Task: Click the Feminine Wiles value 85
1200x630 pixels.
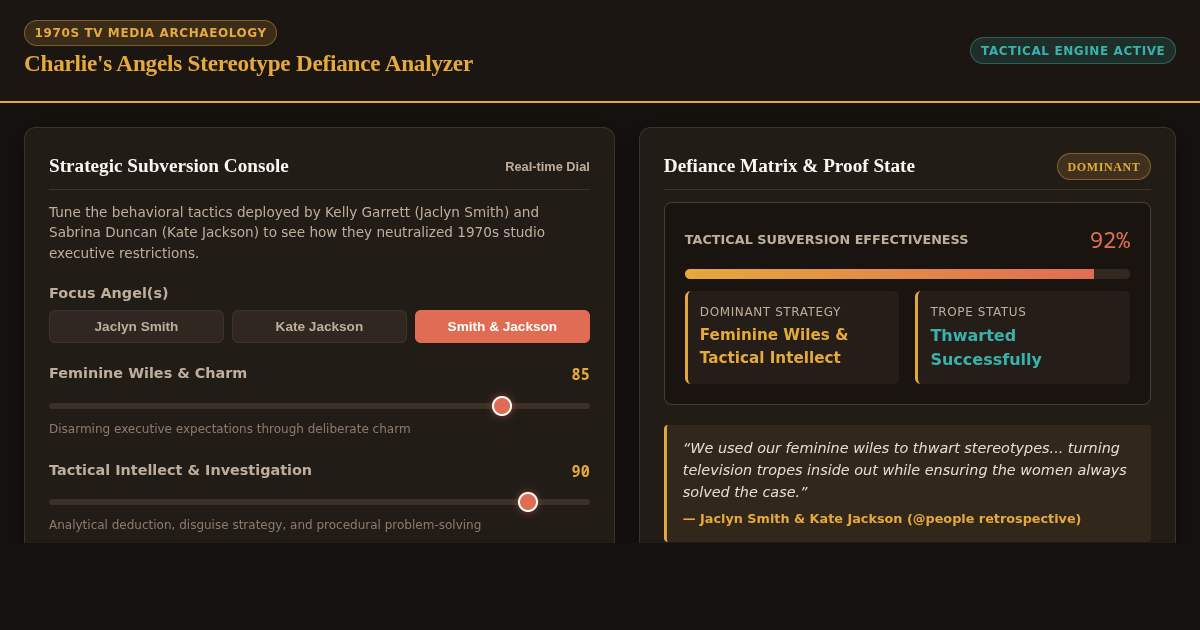Action: tap(581, 375)
